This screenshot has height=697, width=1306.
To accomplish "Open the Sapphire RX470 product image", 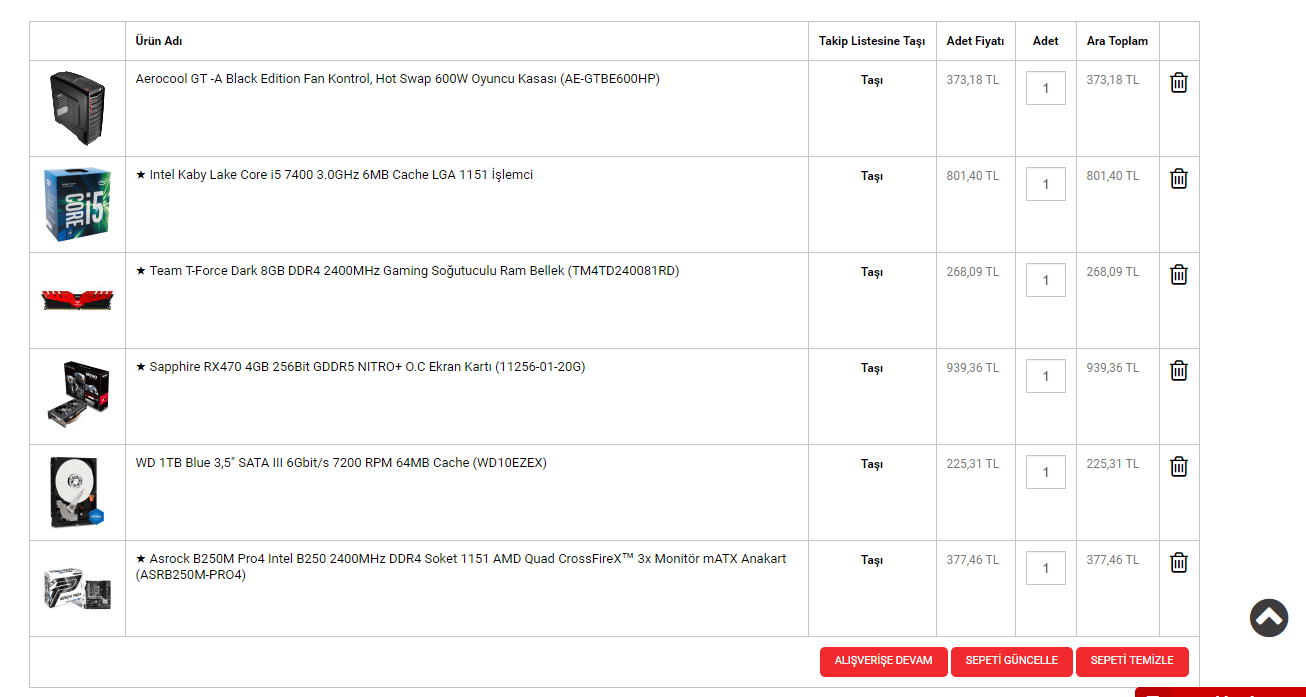I will click(77, 396).
